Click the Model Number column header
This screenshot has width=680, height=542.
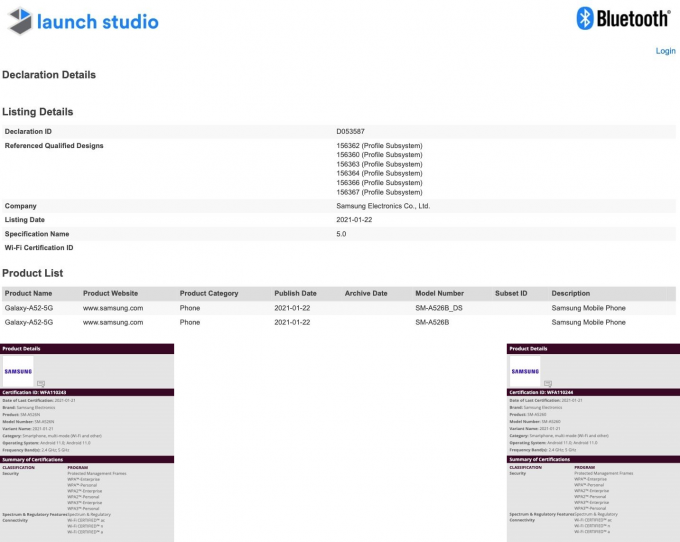439,294
